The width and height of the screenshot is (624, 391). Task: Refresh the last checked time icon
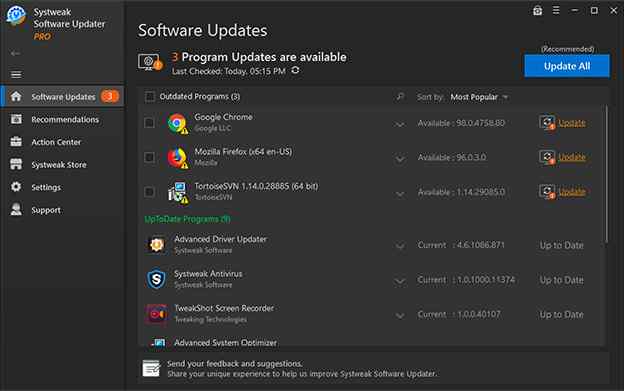[295, 71]
